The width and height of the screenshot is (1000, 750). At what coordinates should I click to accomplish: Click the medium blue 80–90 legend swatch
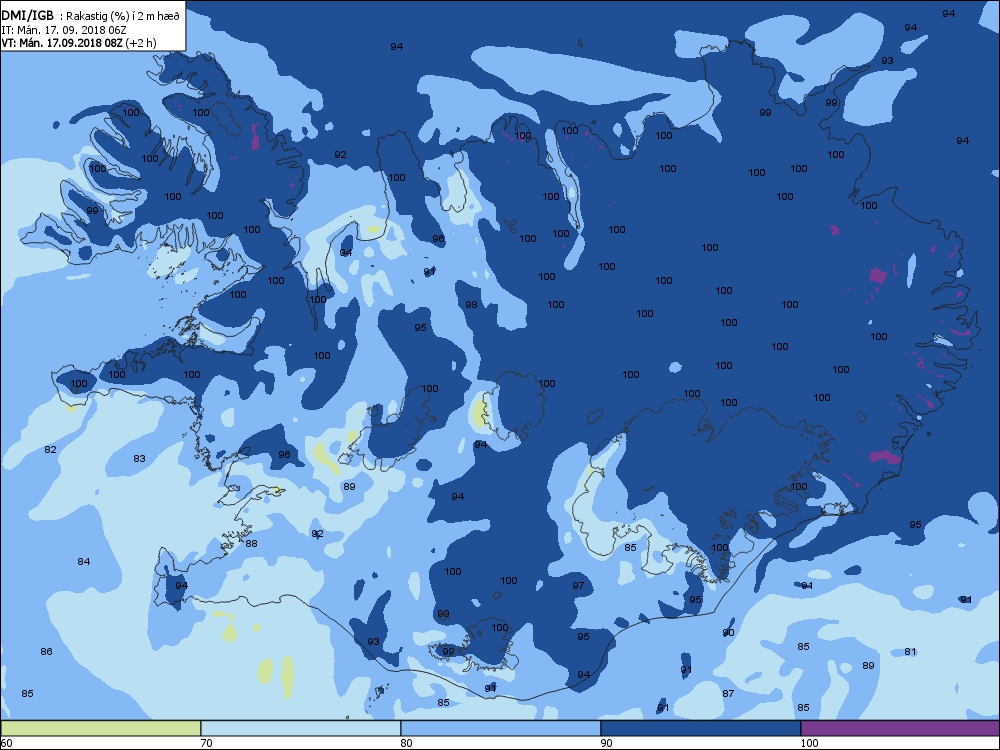(x=501, y=728)
